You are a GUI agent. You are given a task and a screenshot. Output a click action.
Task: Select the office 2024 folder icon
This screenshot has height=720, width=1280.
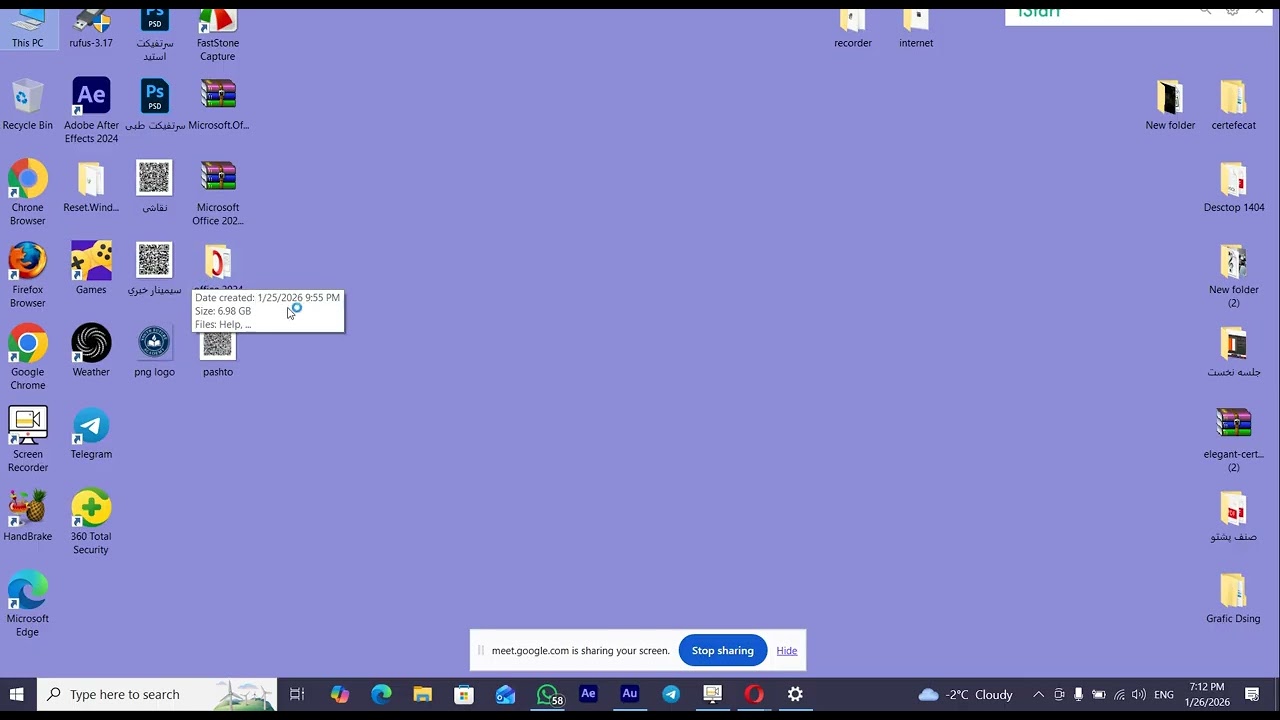(x=218, y=264)
